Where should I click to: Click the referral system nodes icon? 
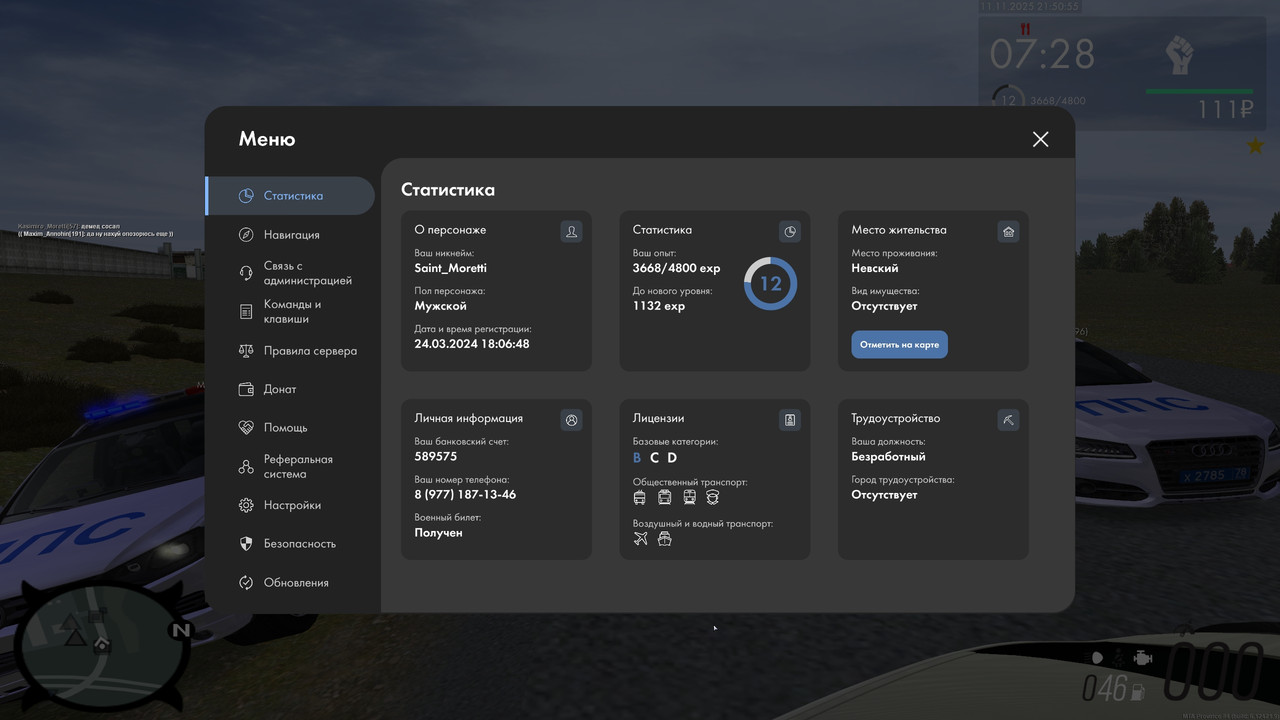[x=246, y=467]
